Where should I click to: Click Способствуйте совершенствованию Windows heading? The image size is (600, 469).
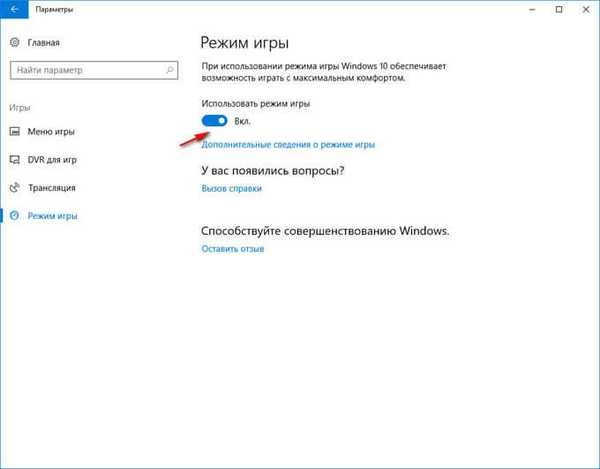pos(325,231)
